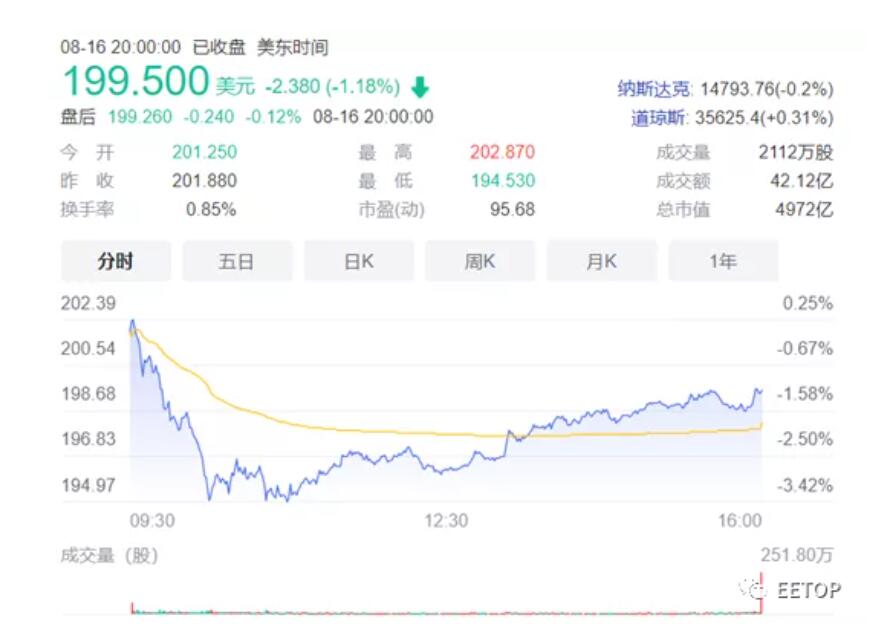Viewport: 876px width, 634px height.
Task: Click the 194.530 daily low value
Action: click(503, 180)
